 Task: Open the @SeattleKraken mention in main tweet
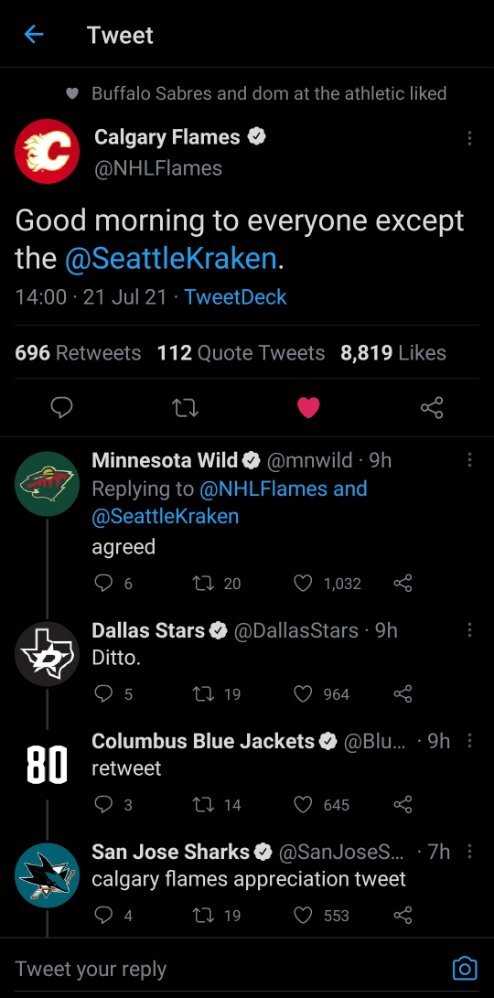(171, 258)
